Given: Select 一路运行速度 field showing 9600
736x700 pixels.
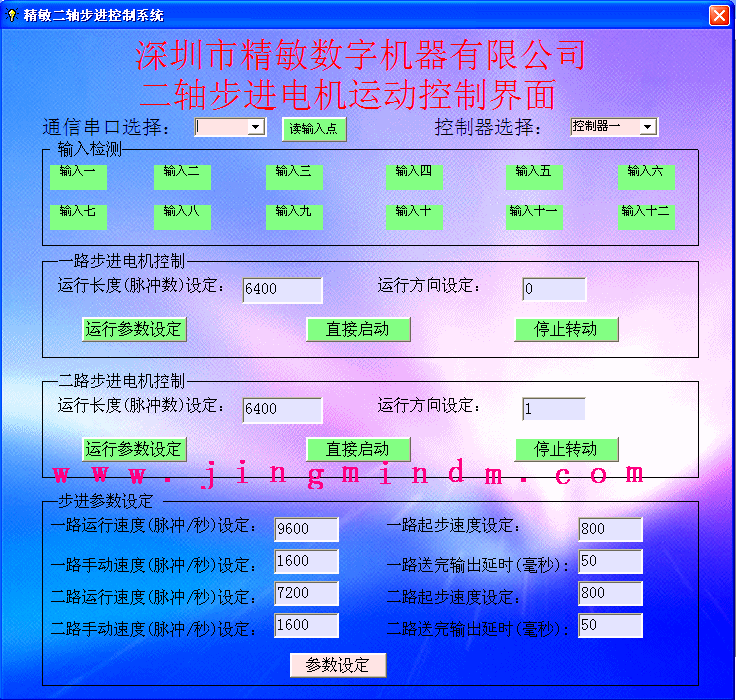Looking at the screenshot, I should 306,529.
